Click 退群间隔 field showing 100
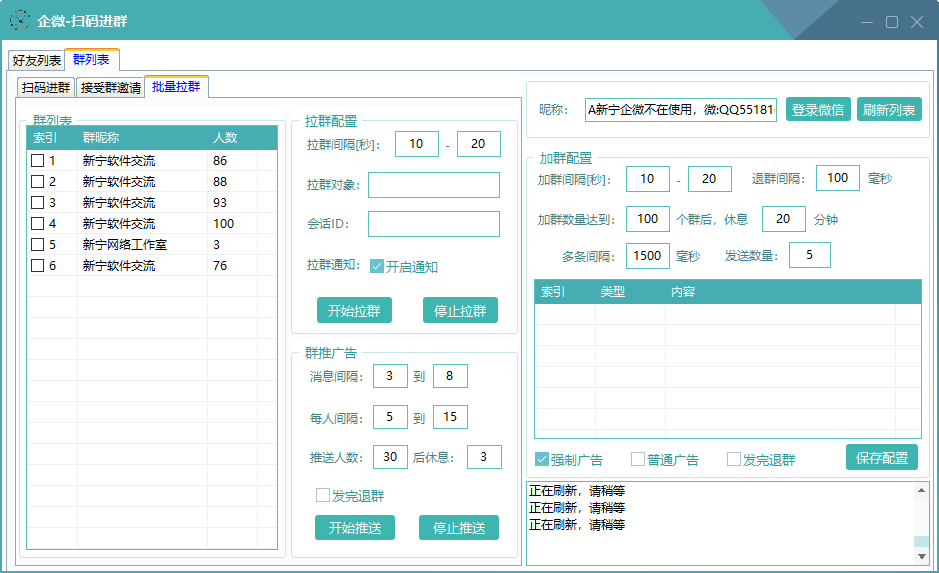 [838, 178]
